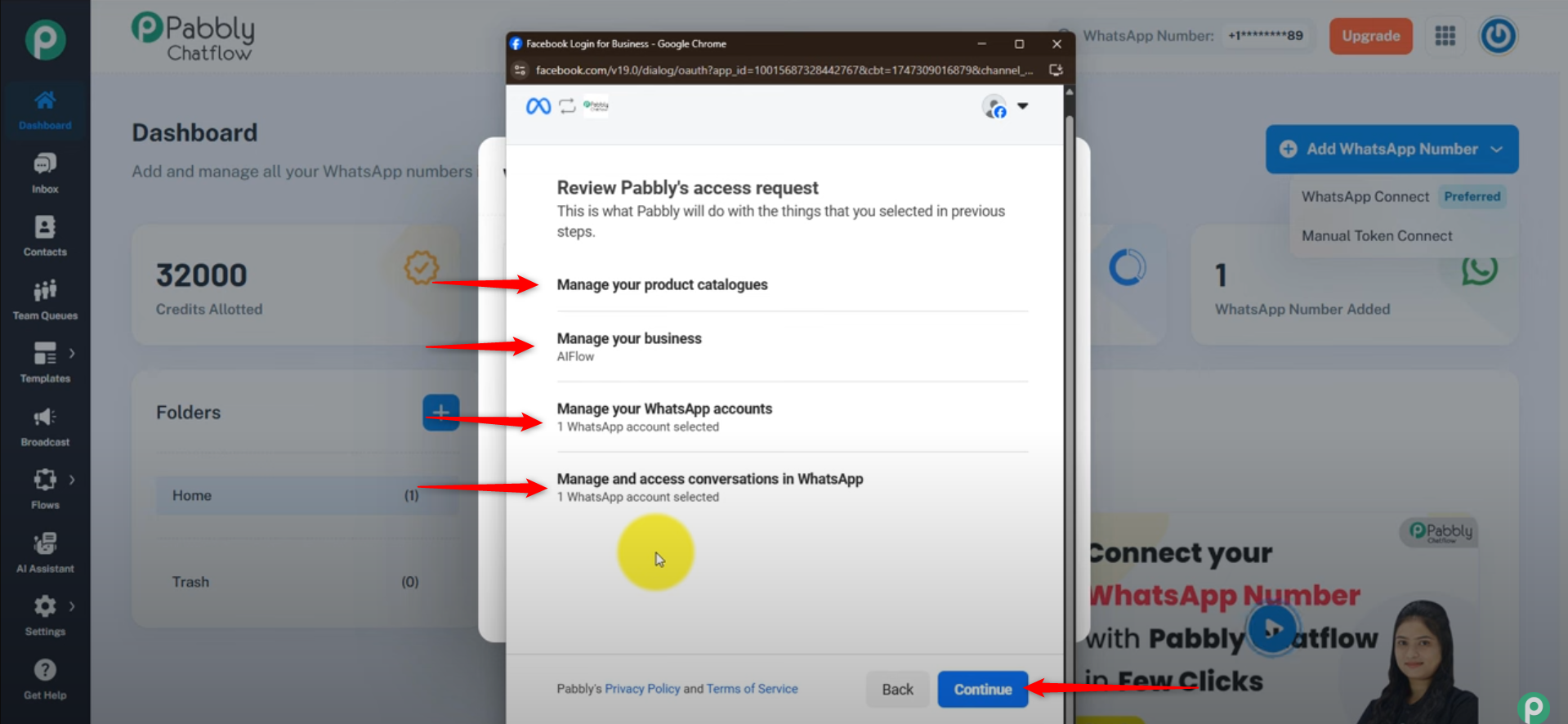Click the WhatsApp icon on Number Added card

pos(1479,270)
